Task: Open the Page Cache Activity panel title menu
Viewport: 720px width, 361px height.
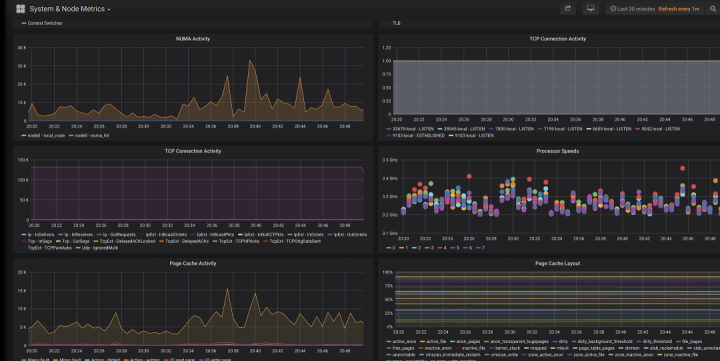Action: pyautogui.click(x=193, y=263)
